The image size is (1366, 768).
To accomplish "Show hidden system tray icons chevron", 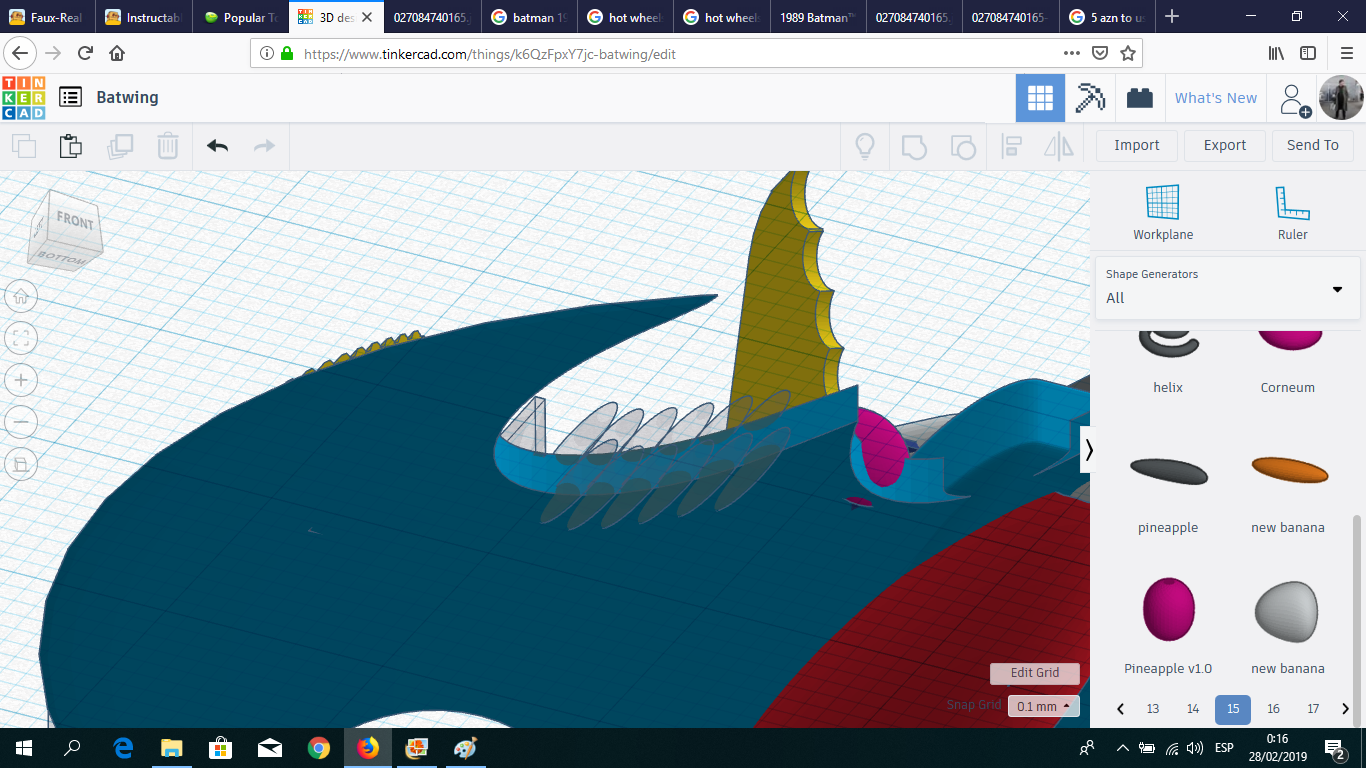I will [x=1122, y=748].
